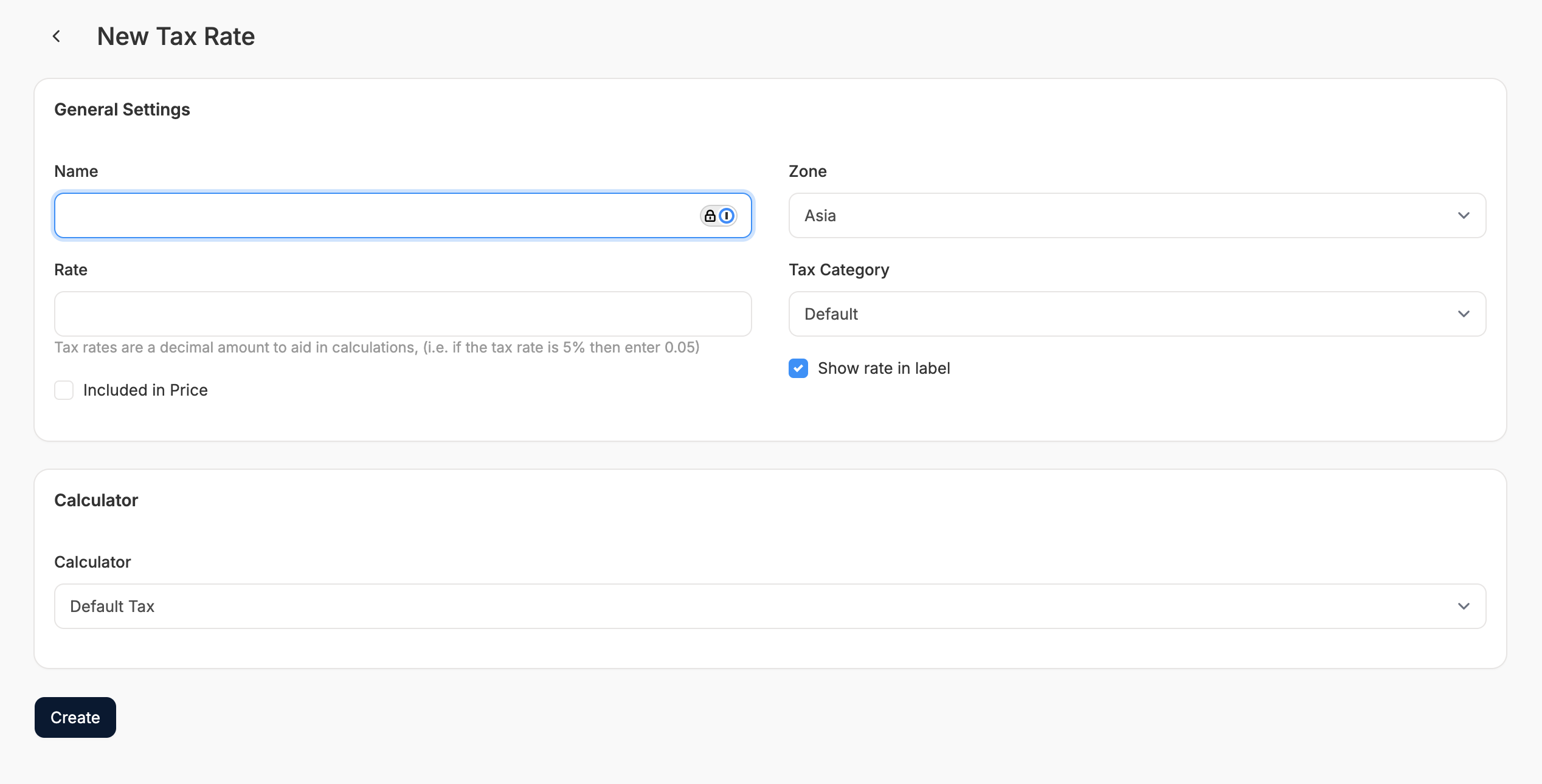The height and width of the screenshot is (784, 1542).
Task: Focus the Name text input
Action: [x=365, y=216]
